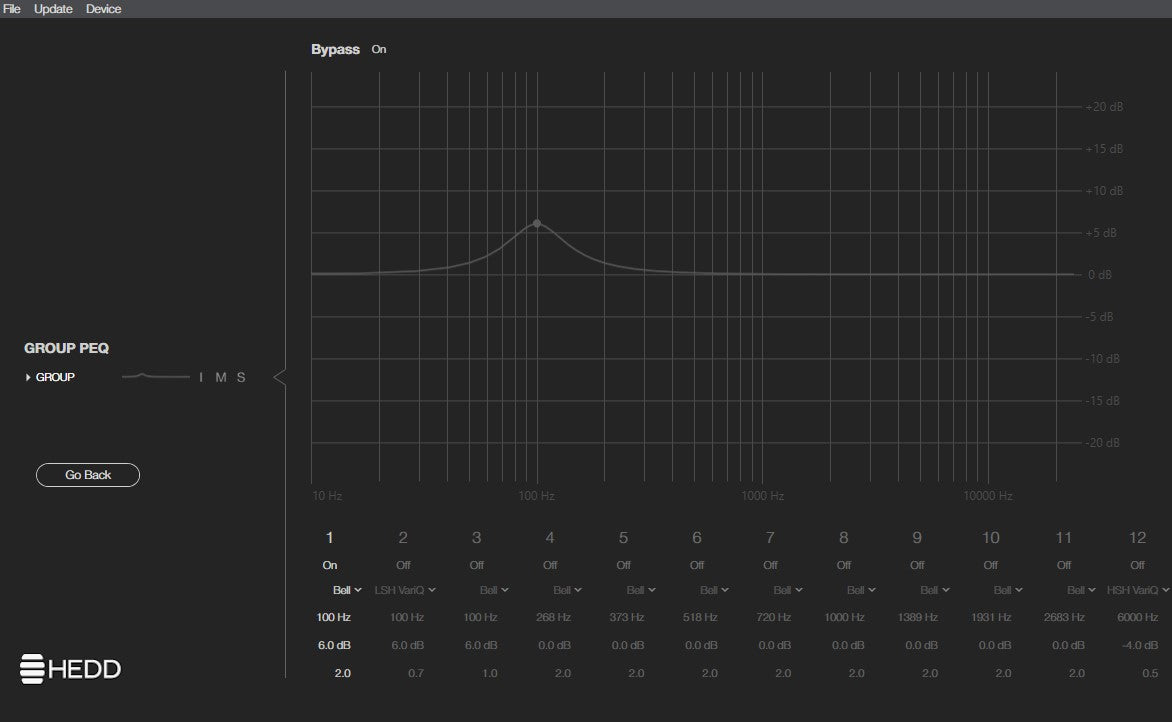Open band 11 Bell filter type dropdown
1172x722 pixels.
tap(1081, 590)
